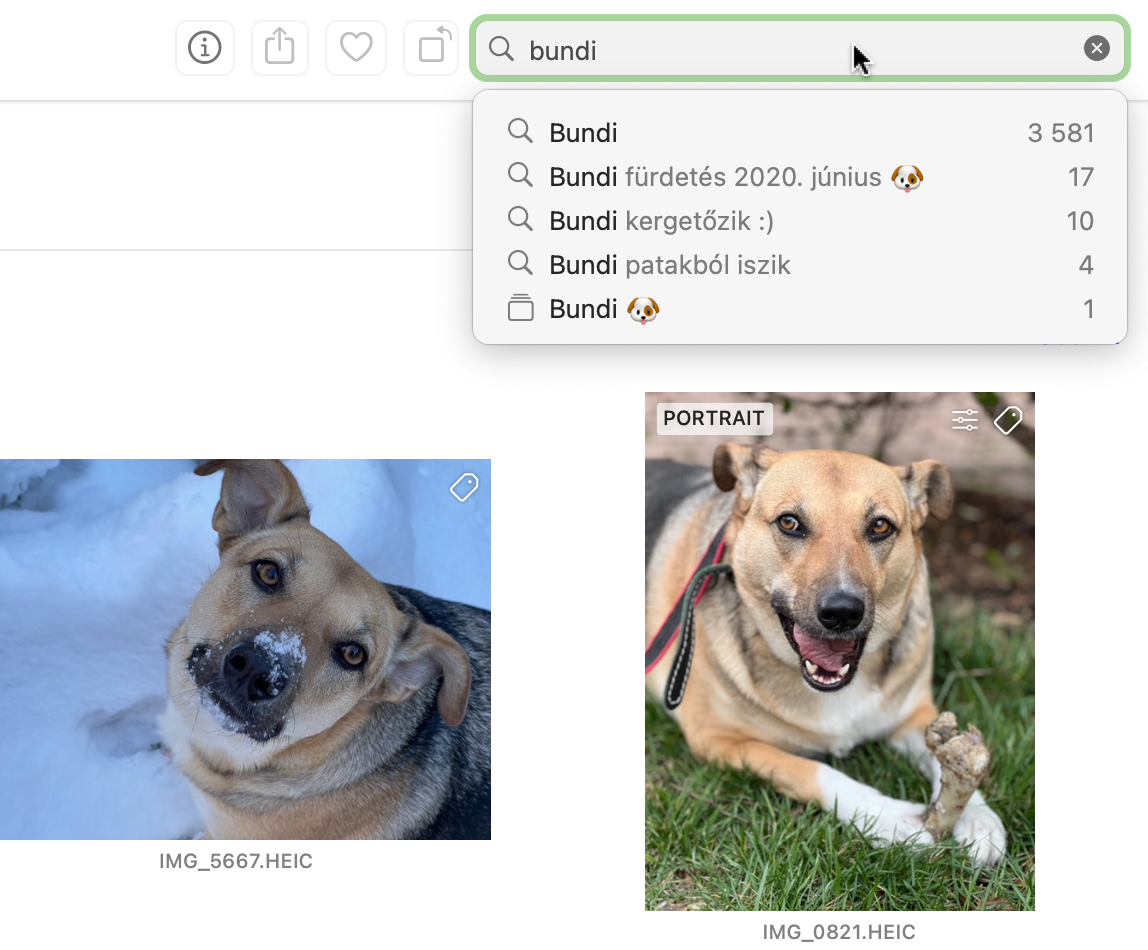Click the magnifier icon beside "Bundi fürdetés"
Viewport: 1148px width, 950px height.
pos(520,174)
